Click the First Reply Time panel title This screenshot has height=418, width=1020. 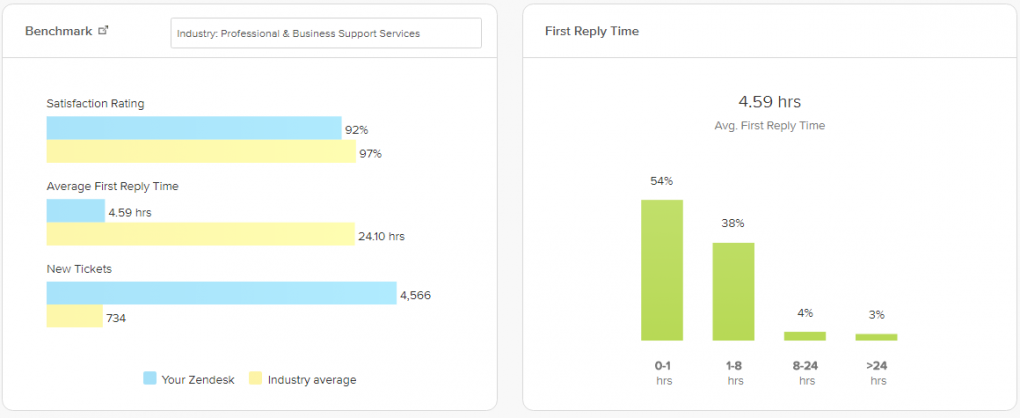(x=592, y=32)
